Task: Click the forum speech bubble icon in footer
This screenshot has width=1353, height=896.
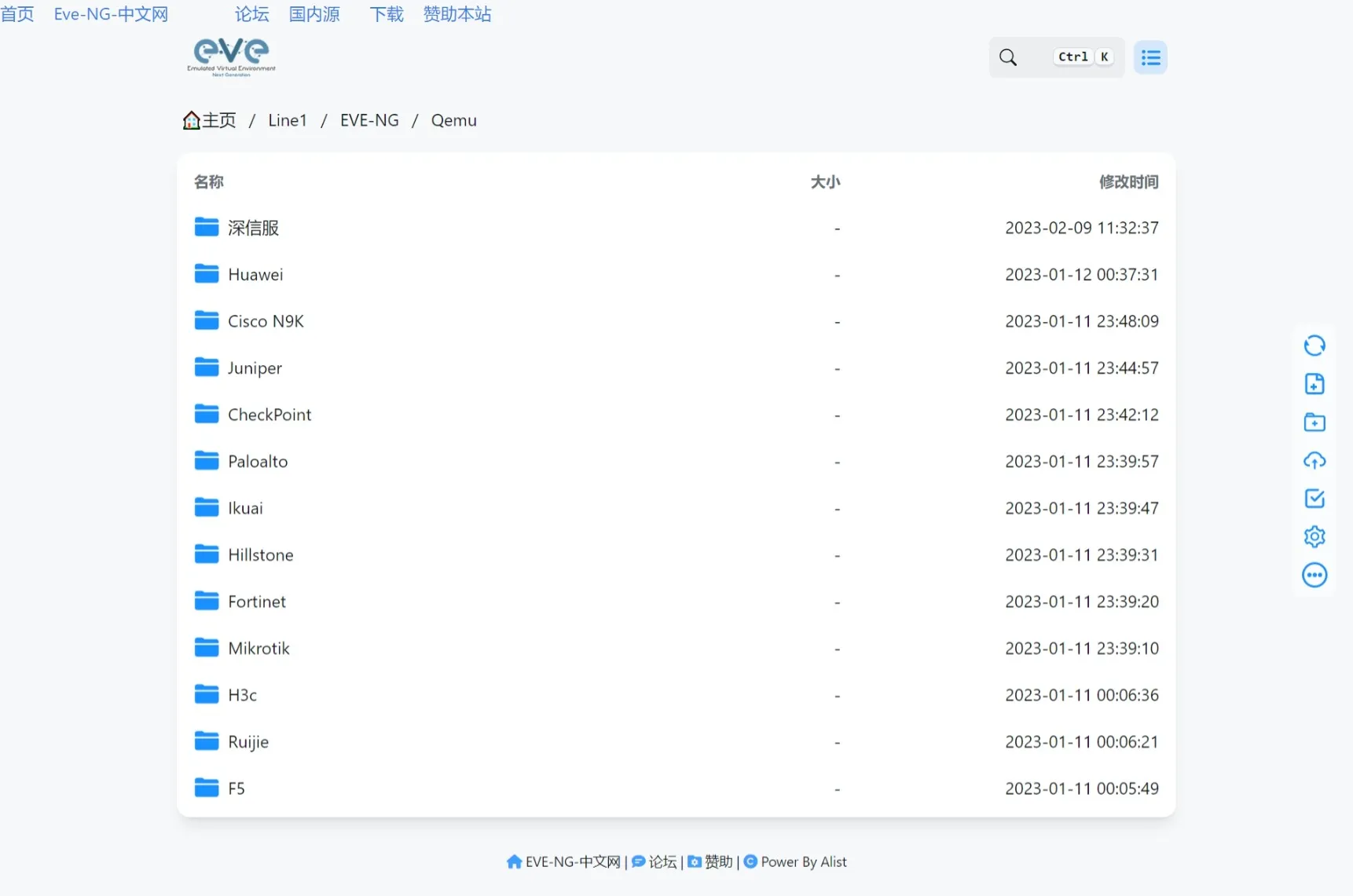Action: coord(639,861)
